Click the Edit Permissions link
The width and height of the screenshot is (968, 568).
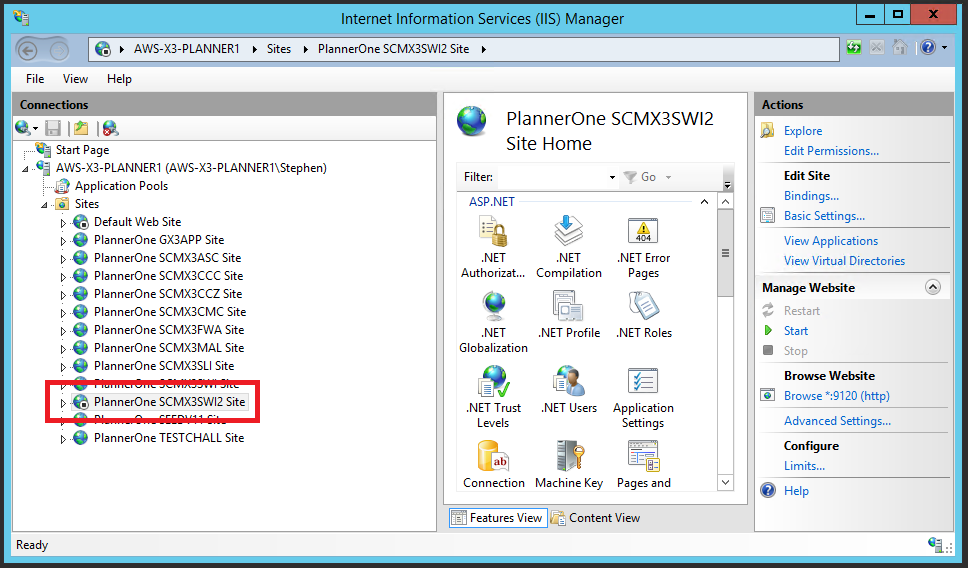point(831,151)
